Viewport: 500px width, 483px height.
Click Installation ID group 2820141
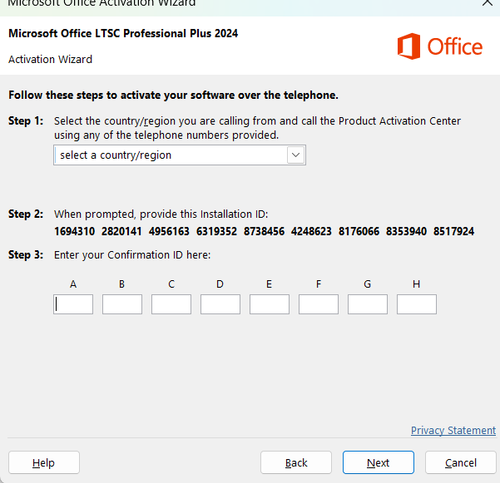[122, 231]
